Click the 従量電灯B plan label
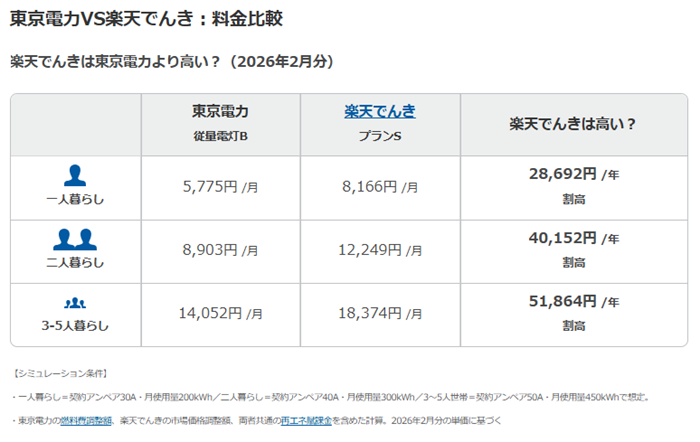Screen dimensions: 700x442 221,136
